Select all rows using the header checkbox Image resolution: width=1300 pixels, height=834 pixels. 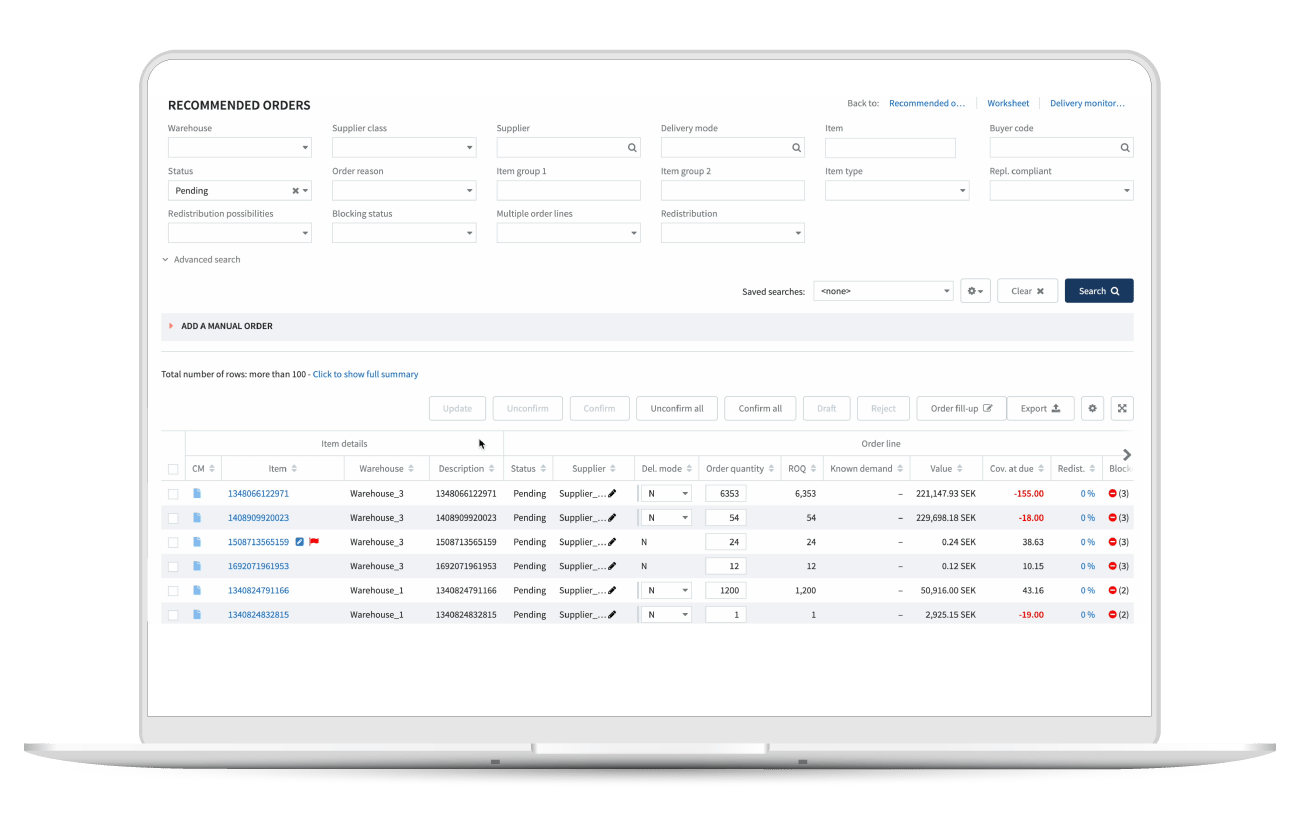click(x=172, y=467)
